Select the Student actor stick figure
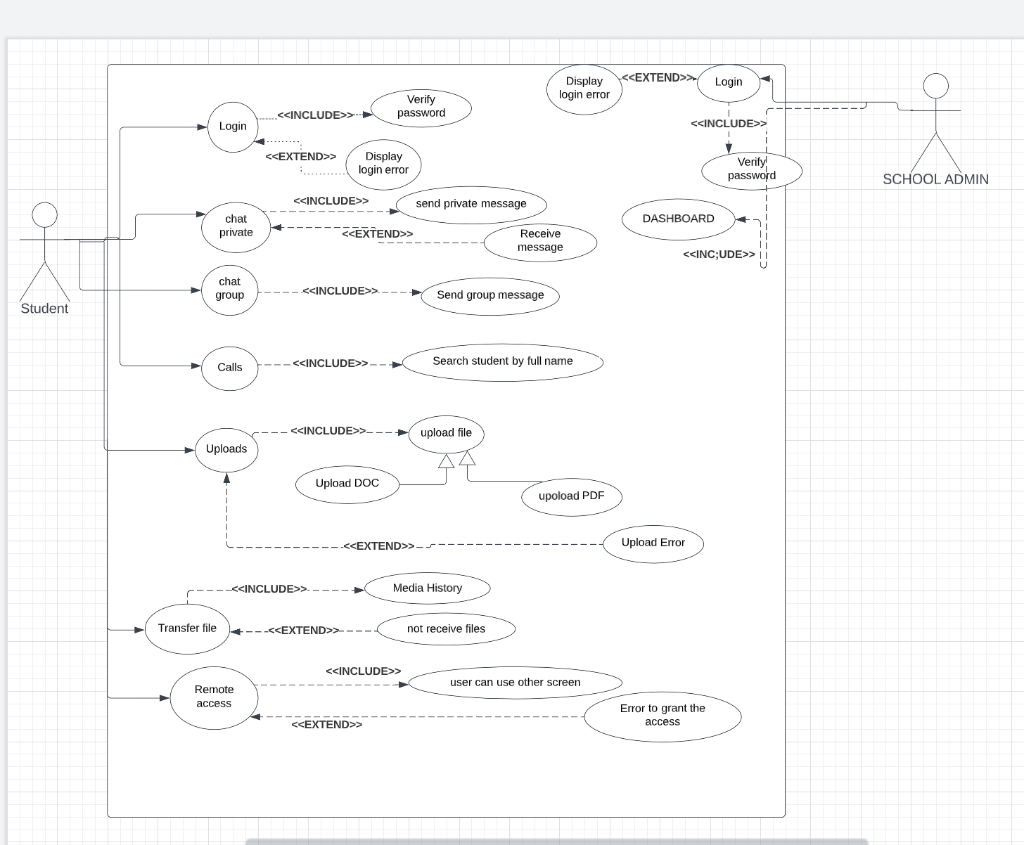 [x=44, y=251]
